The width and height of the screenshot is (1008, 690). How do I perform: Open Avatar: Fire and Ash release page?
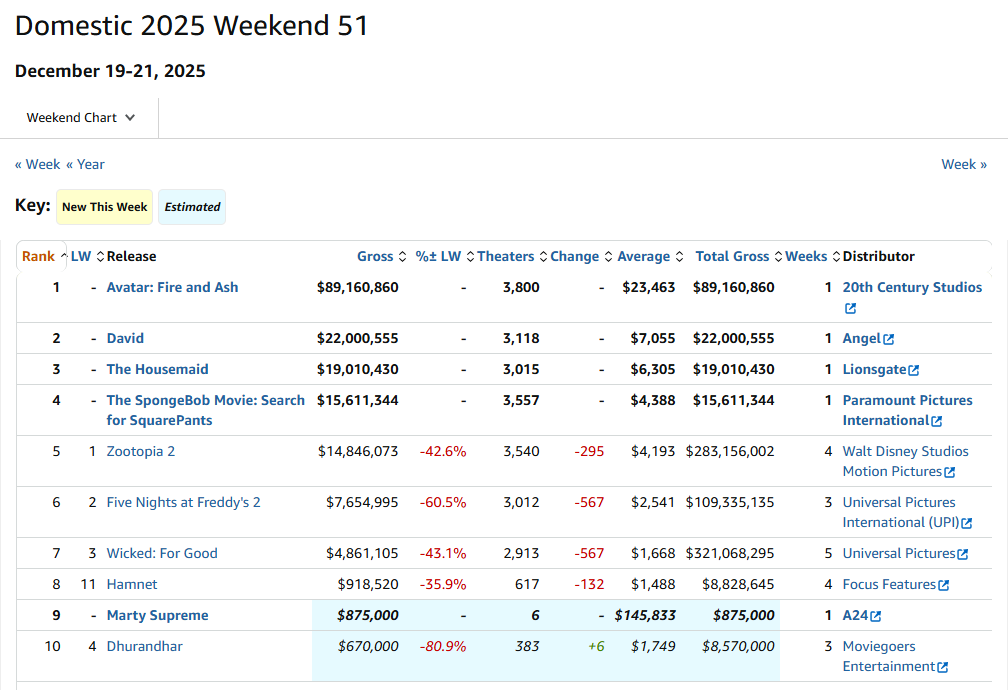pyautogui.click(x=172, y=288)
